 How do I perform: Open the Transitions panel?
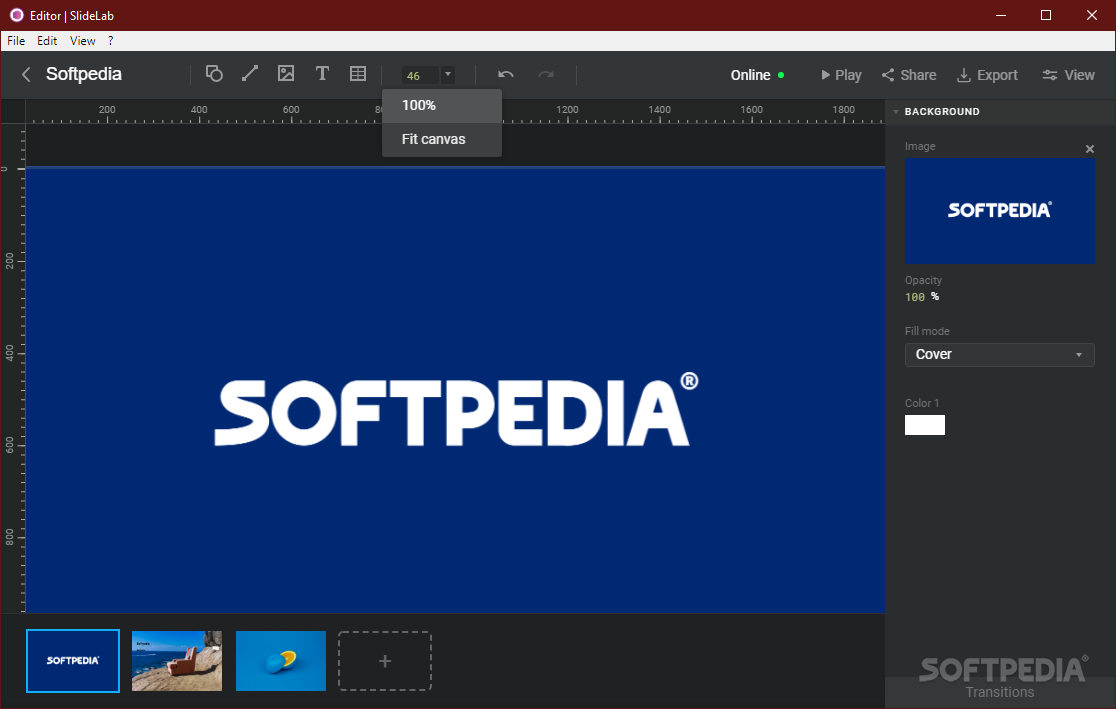pos(999,692)
